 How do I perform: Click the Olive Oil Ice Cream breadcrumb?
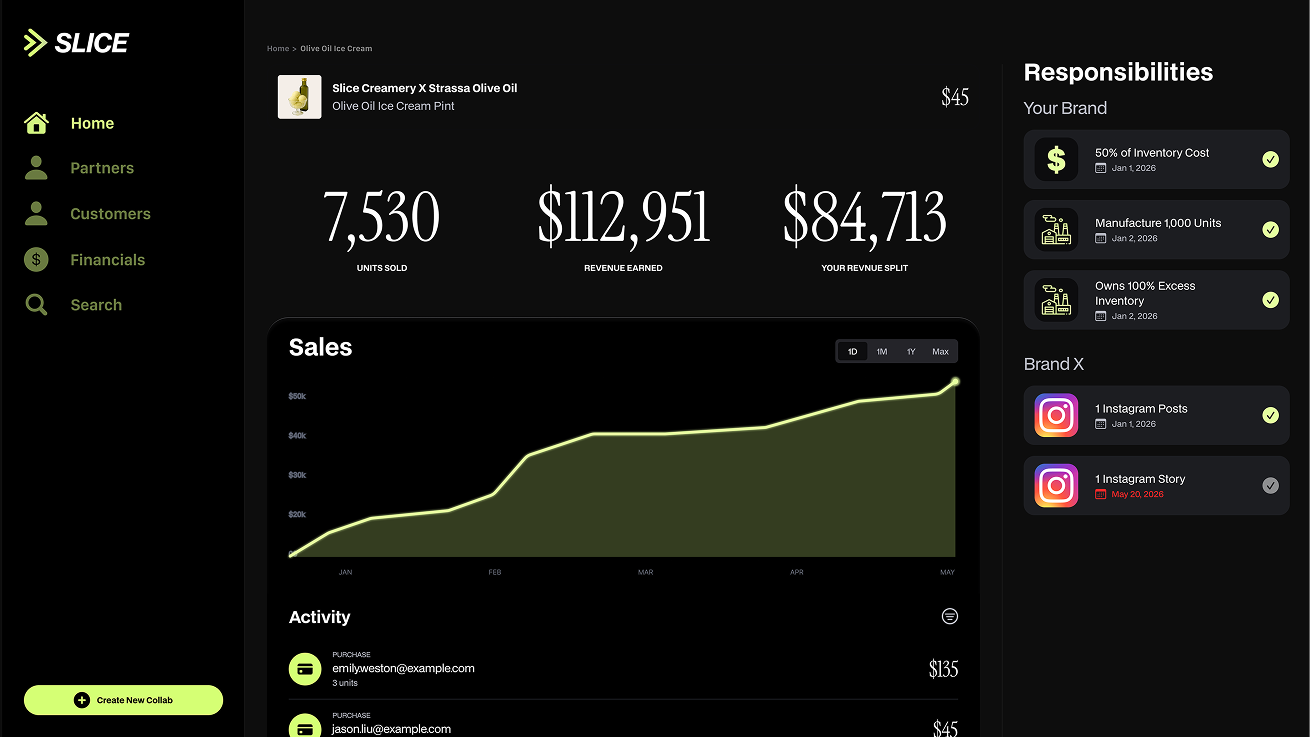coord(336,48)
